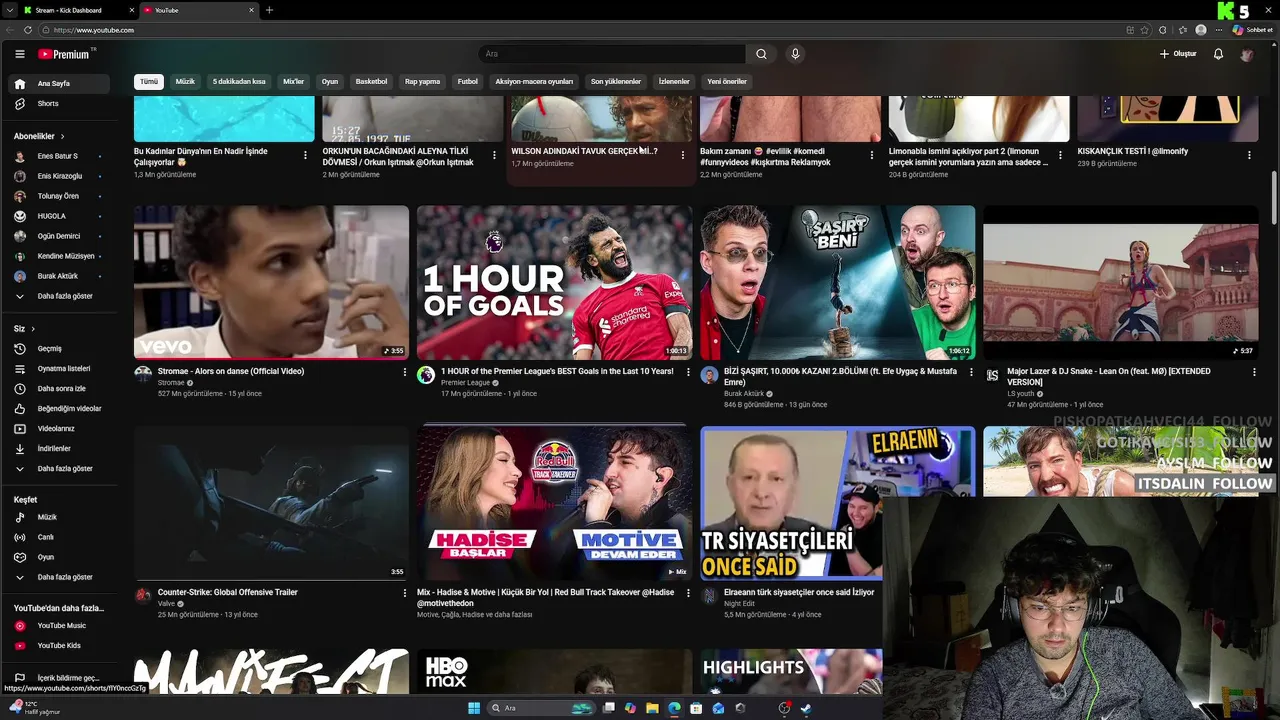Select Yeni öneriler chip
Image resolution: width=1280 pixels, height=720 pixels.
(727, 82)
